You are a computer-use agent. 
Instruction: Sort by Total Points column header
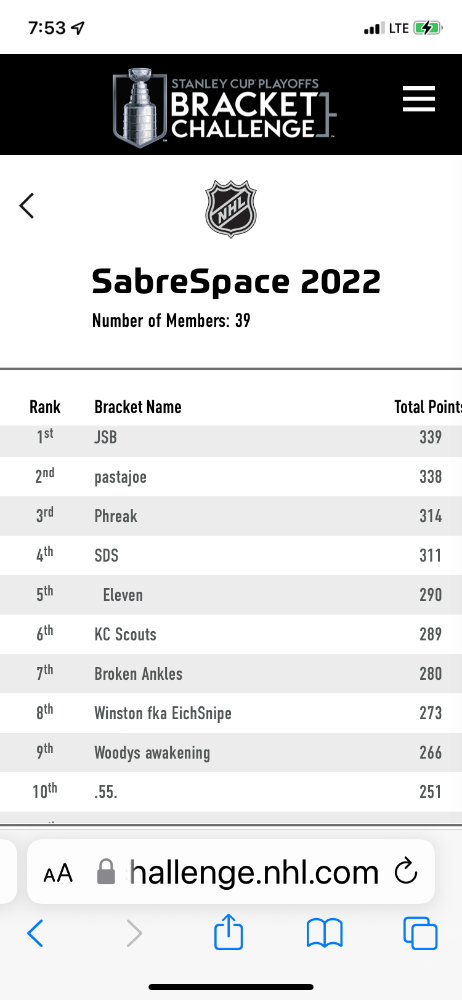(428, 407)
